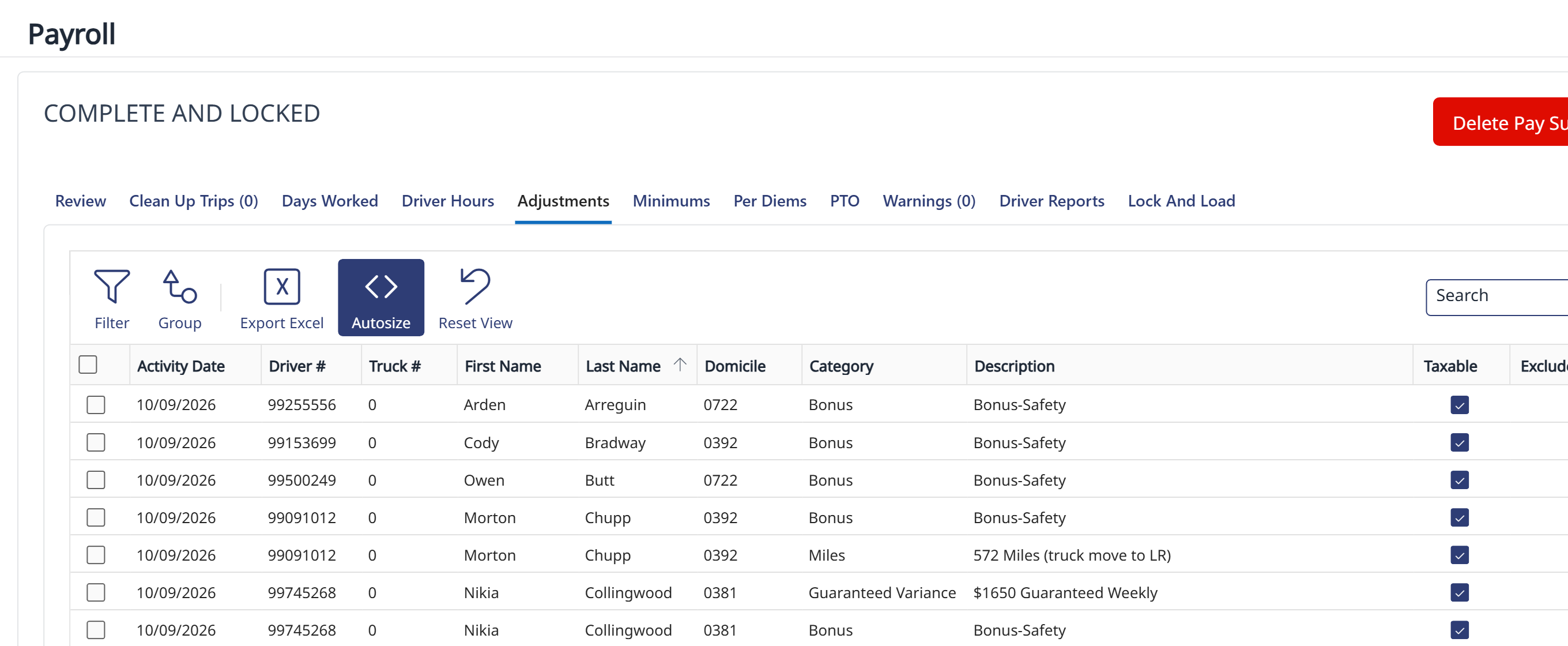Open the Filter tool

click(x=112, y=298)
